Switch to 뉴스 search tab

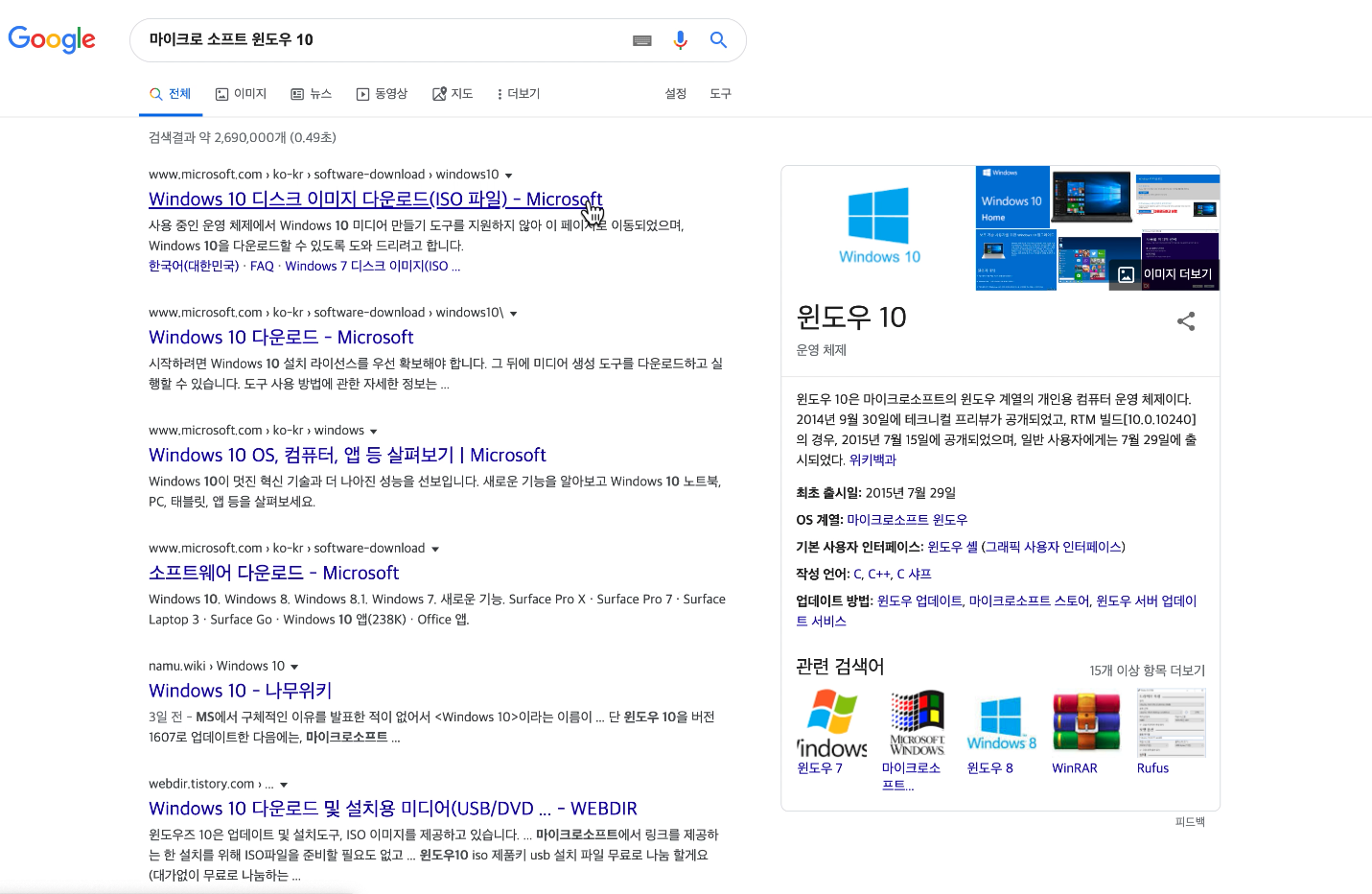[x=311, y=94]
